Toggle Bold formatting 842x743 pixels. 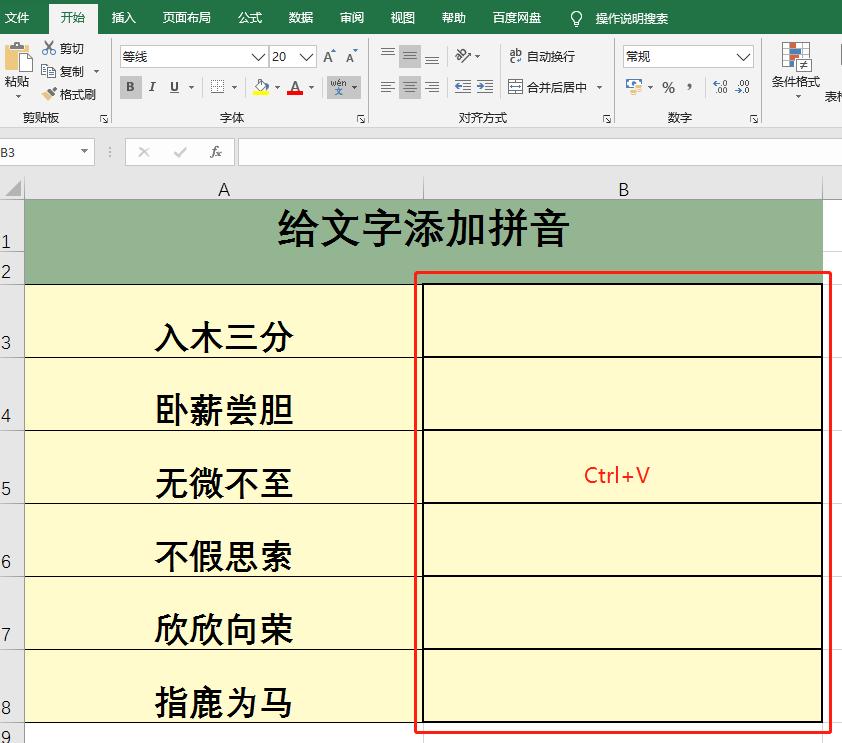(x=130, y=87)
